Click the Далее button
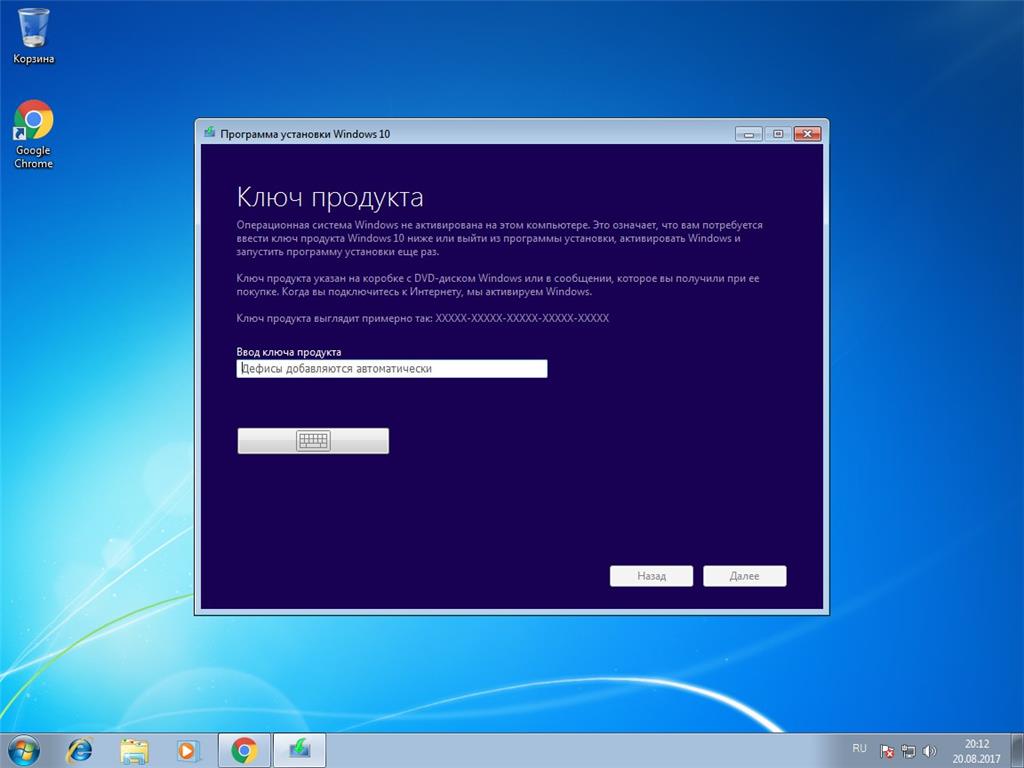1024x768 pixels. (744, 576)
